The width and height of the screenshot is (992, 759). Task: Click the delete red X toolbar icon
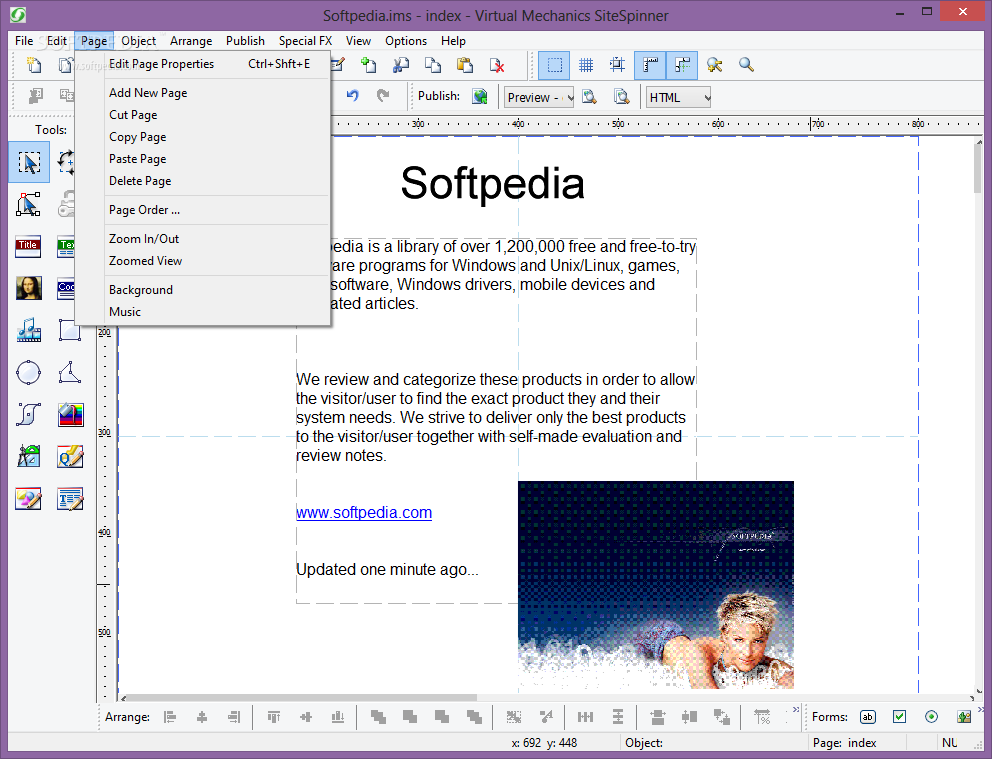point(497,65)
